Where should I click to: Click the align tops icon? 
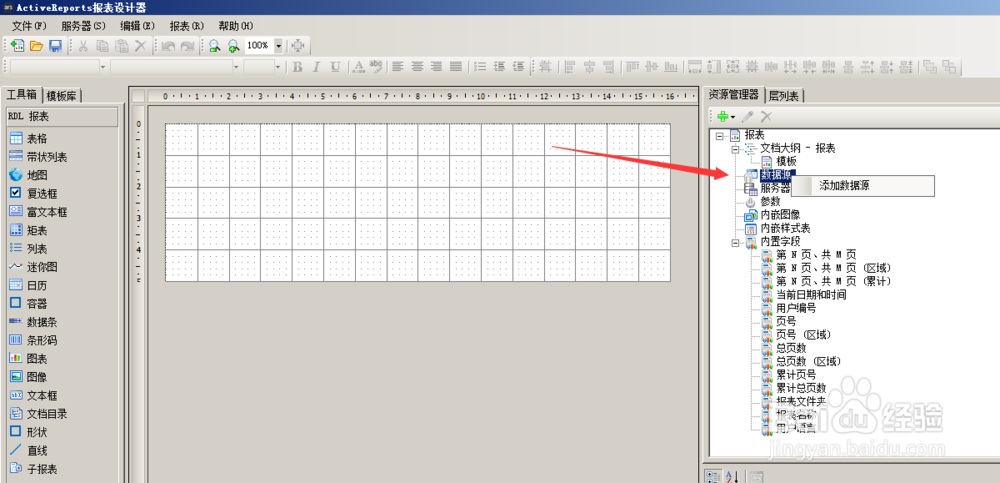pos(632,66)
